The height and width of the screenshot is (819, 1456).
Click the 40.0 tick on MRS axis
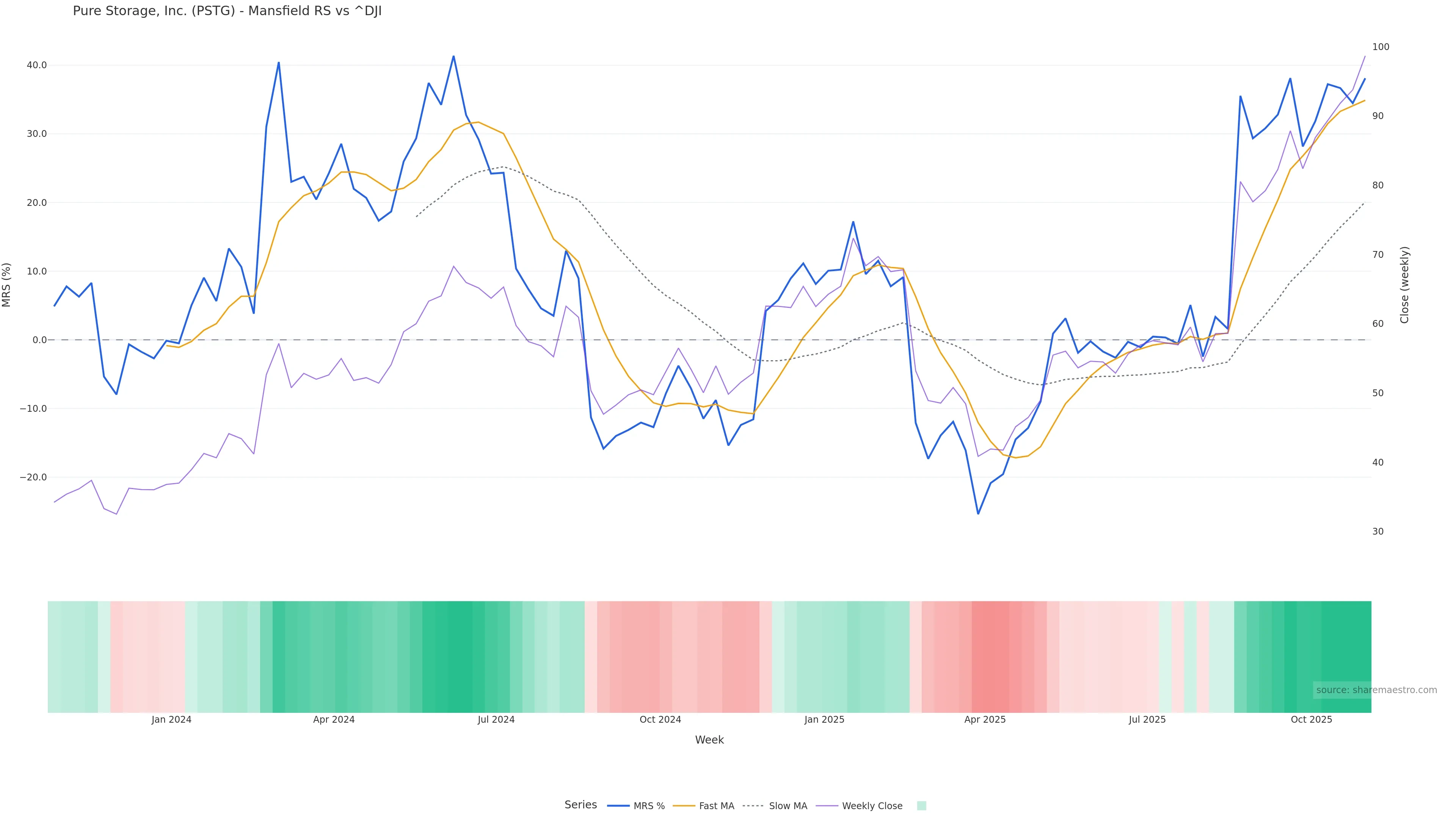(37, 66)
